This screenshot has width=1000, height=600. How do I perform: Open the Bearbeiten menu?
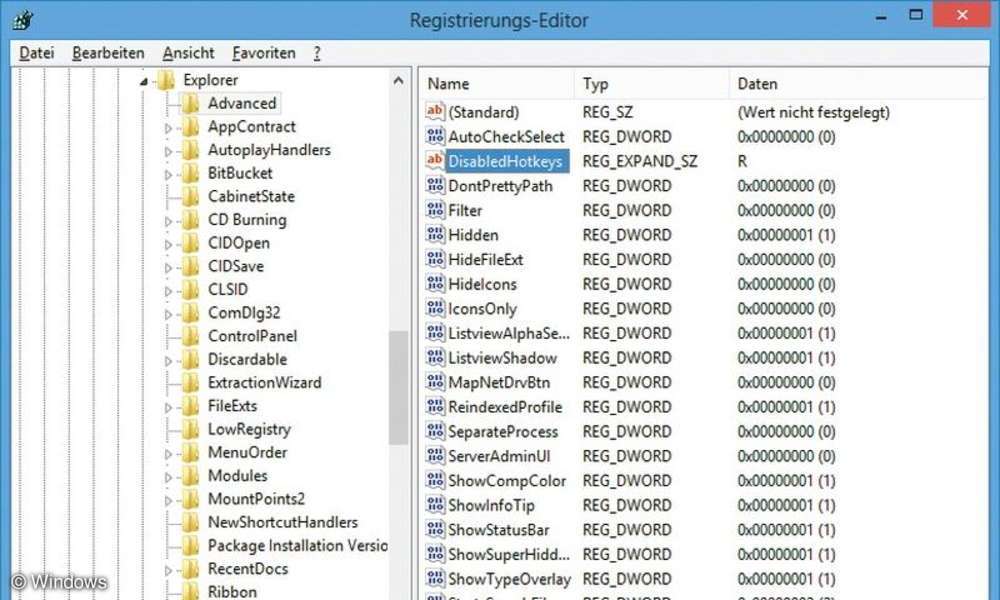pos(108,53)
